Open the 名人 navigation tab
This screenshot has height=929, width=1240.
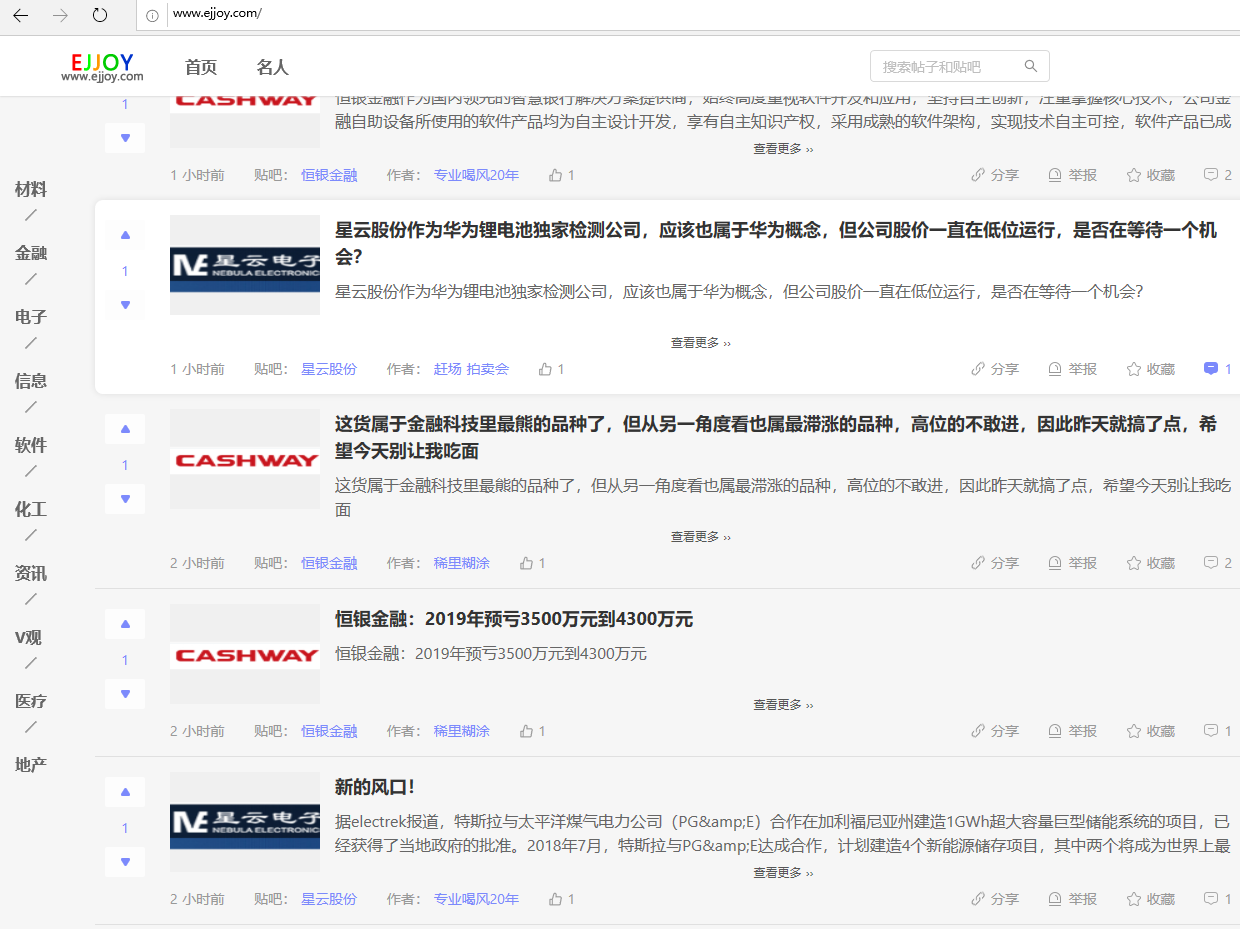272,67
